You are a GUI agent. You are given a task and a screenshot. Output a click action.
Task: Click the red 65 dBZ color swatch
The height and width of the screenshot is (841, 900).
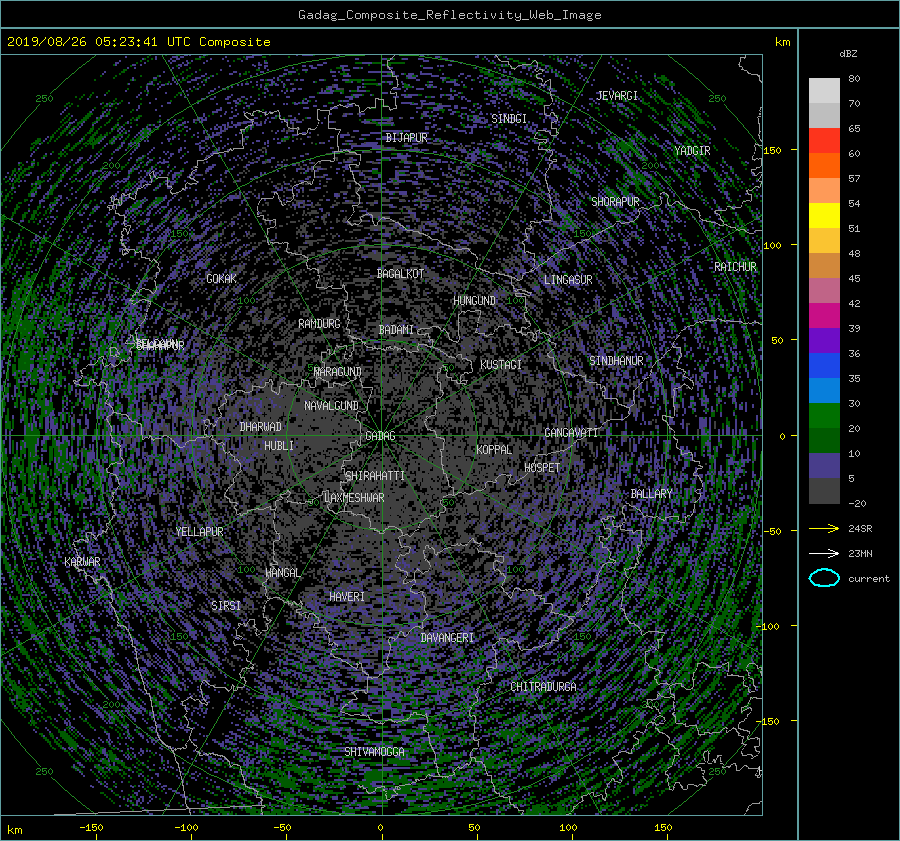click(x=824, y=141)
